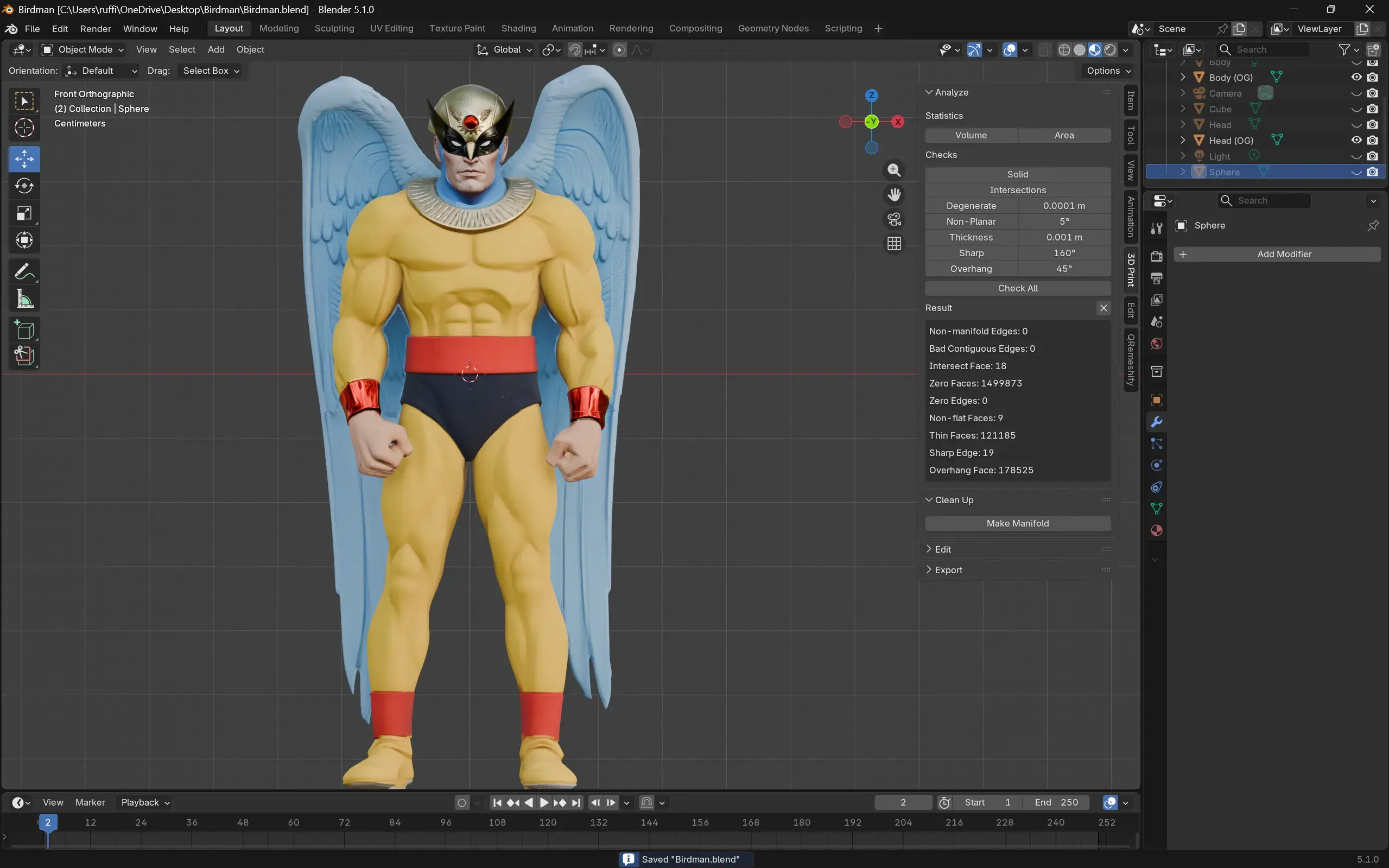The image size is (1389, 868).
Task: Click the Check All button
Action: pos(1018,289)
